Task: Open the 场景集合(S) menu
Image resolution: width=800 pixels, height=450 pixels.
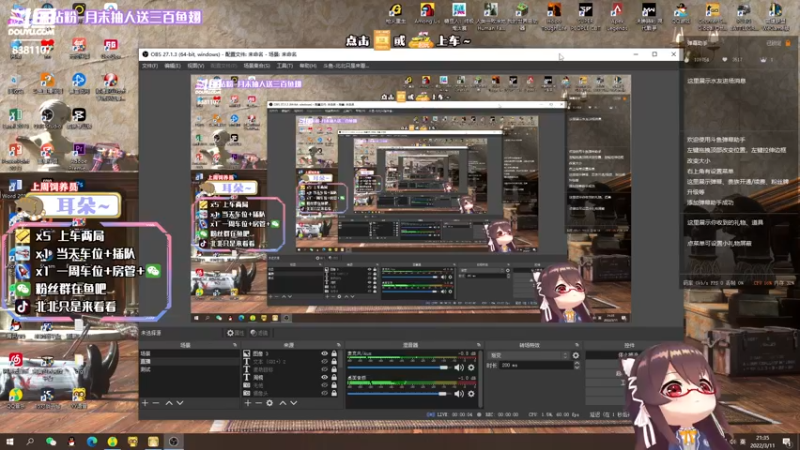Action: point(256,66)
